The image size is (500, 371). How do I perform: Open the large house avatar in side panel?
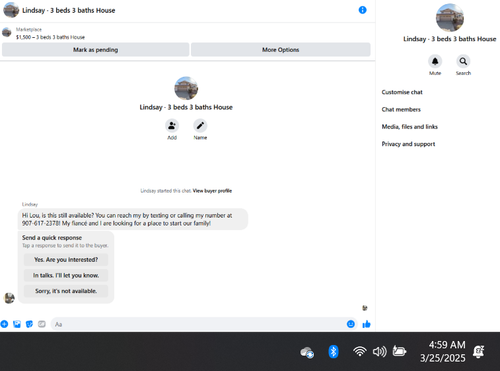pyautogui.click(x=450, y=18)
